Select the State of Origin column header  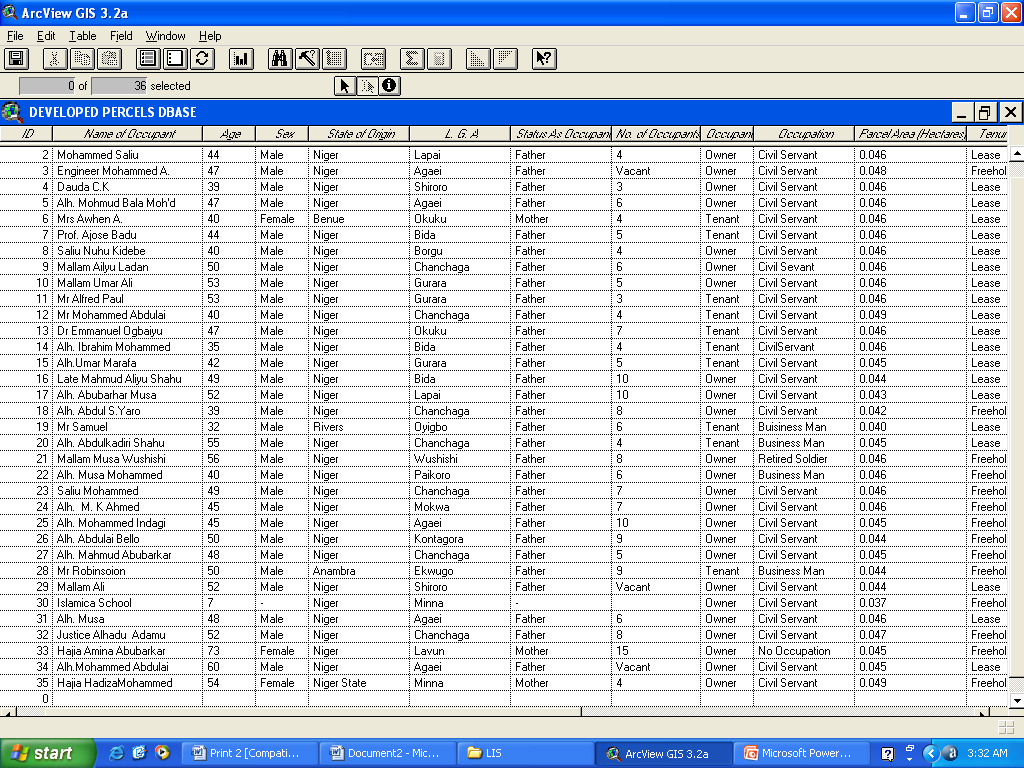coord(360,134)
